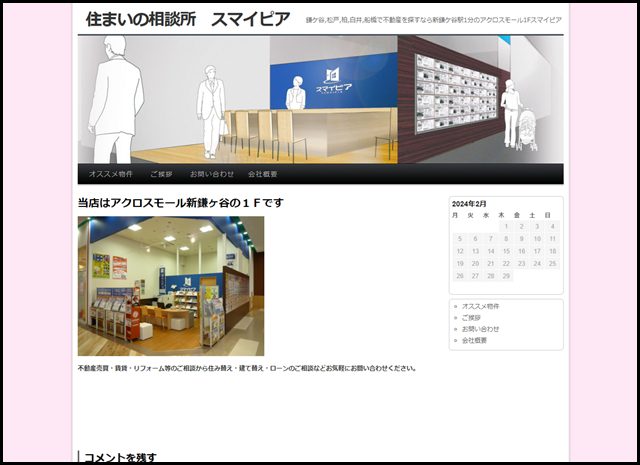Click the storefront illustration header banner

(x=320, y=100)
